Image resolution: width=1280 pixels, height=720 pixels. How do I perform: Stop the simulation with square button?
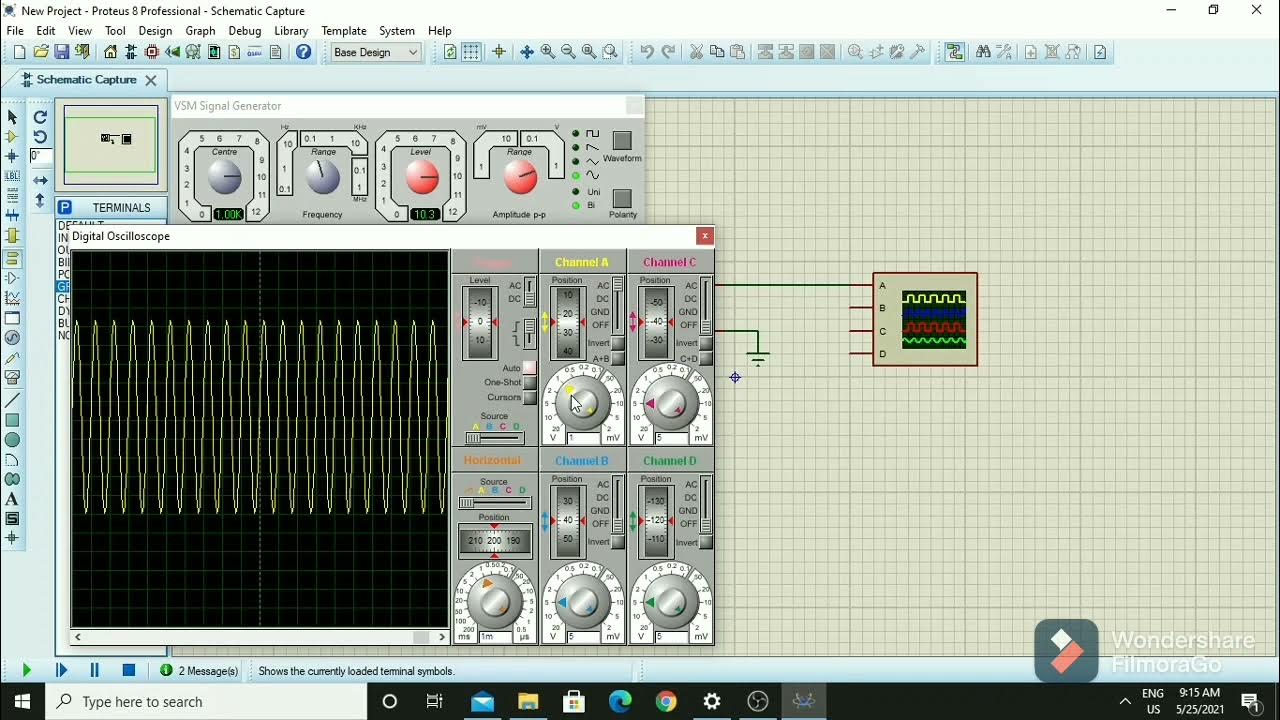(129, 671)
